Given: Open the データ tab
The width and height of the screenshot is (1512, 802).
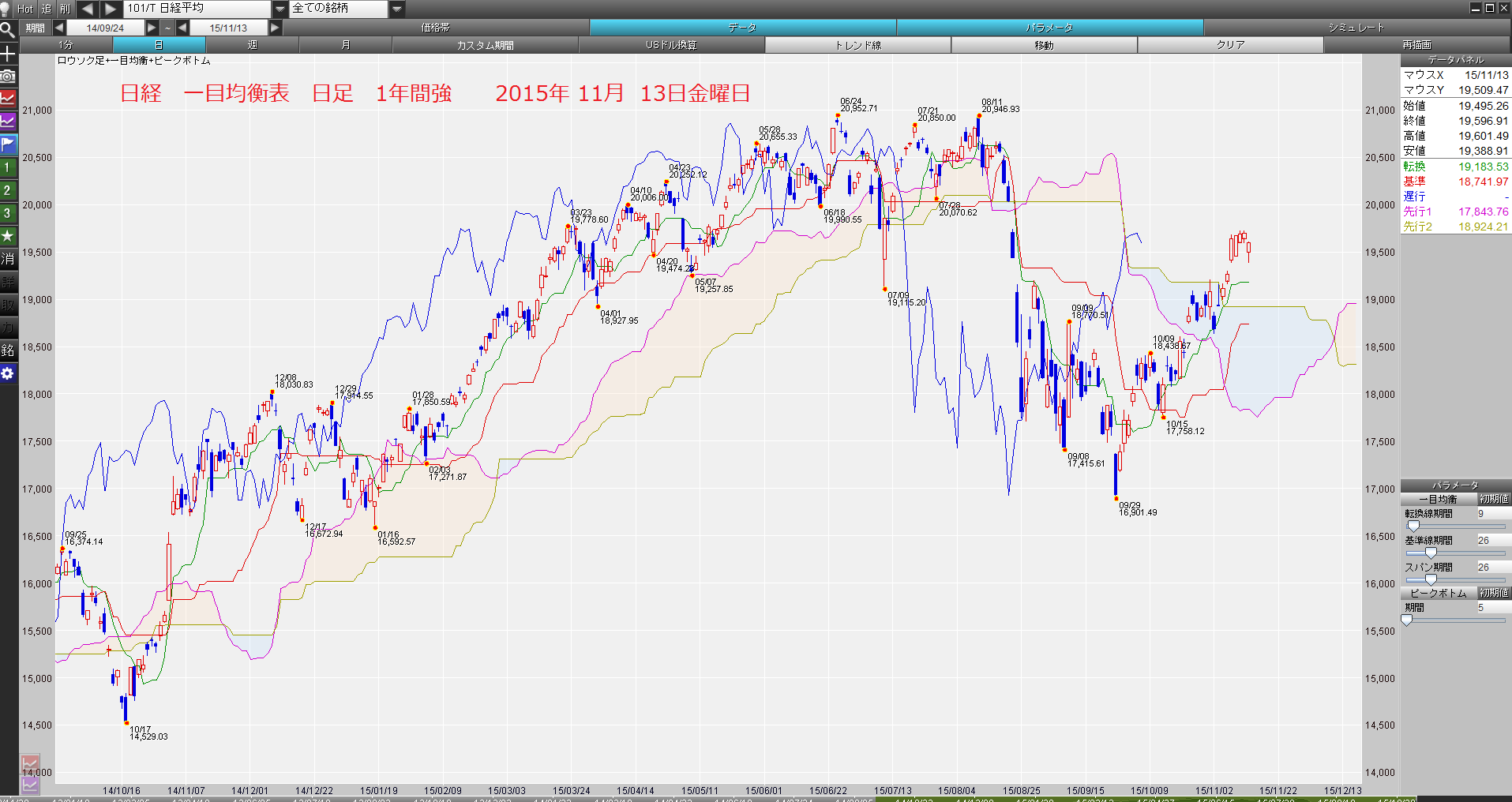Looking at the screenshot, I should click(x=742, y=28).
